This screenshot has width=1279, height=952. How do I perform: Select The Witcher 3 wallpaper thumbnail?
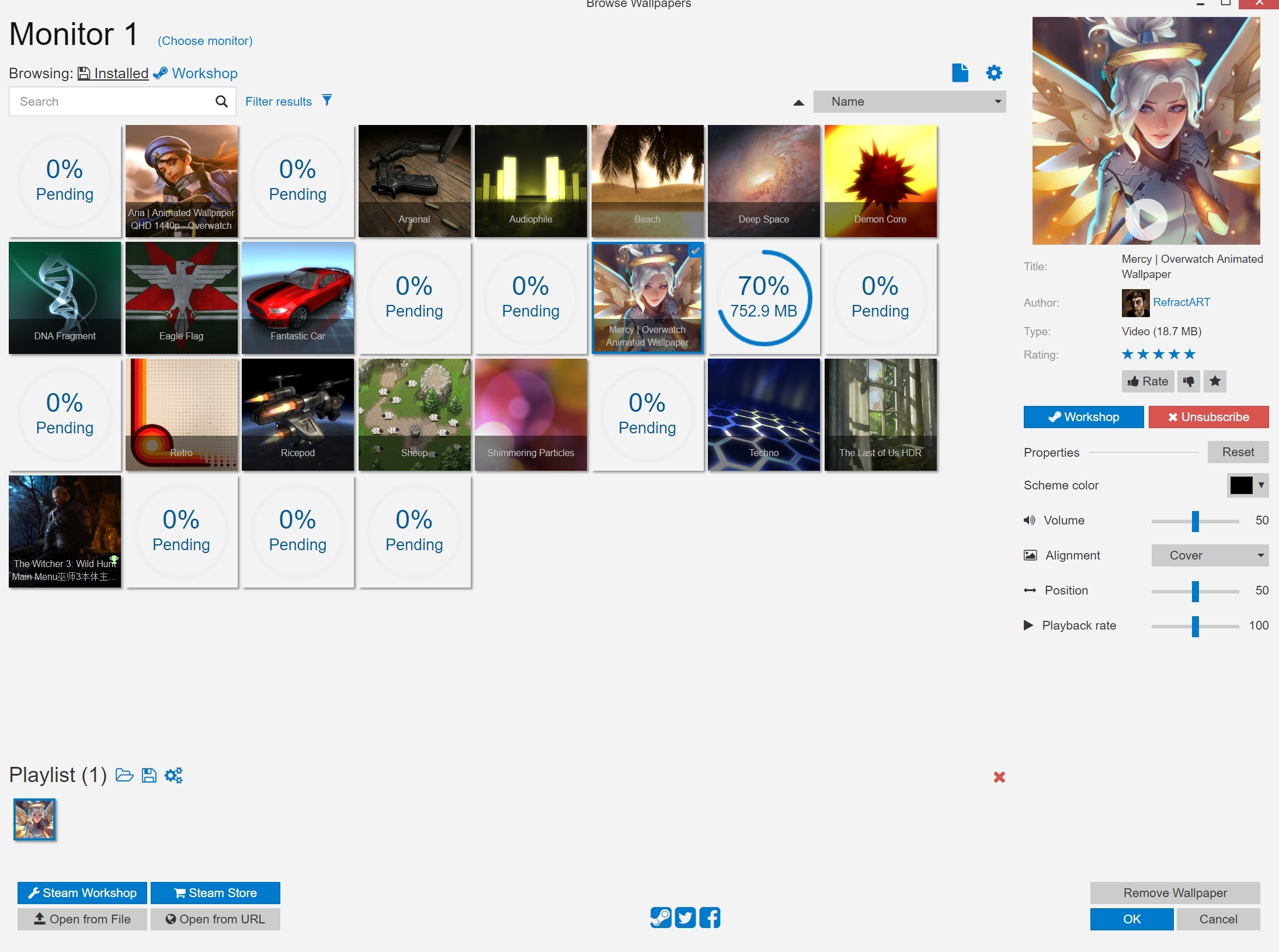(x=65, y=531)
